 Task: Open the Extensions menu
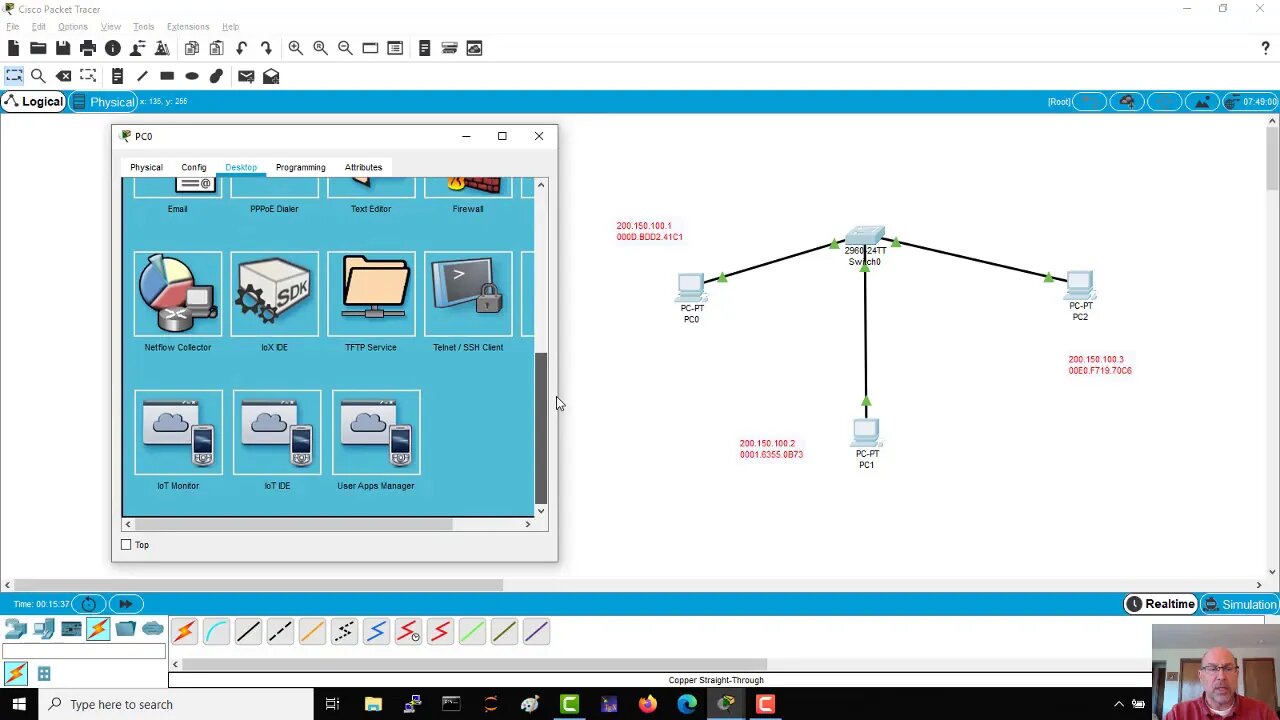tap(188, 27)
